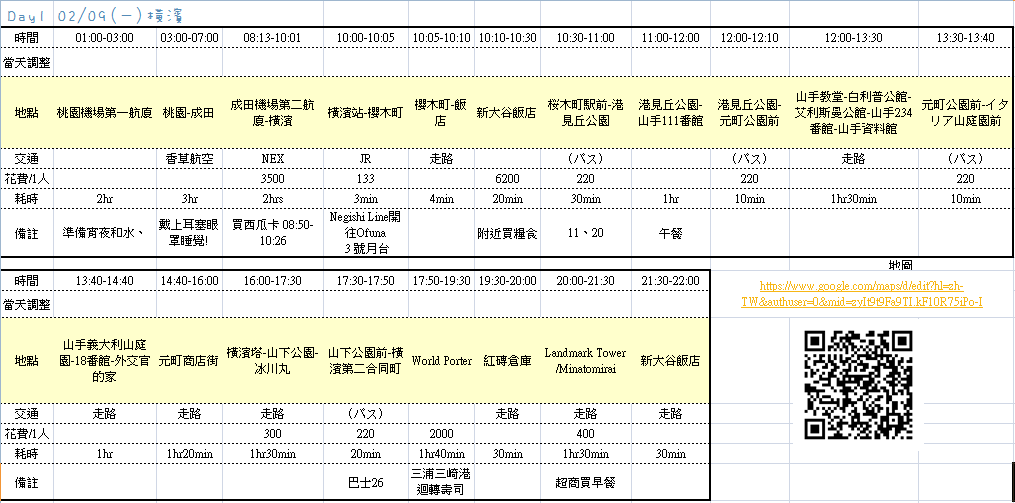Click the 08:13-10:01 time cell
The image size is (1015, 503).
[272, 38]
